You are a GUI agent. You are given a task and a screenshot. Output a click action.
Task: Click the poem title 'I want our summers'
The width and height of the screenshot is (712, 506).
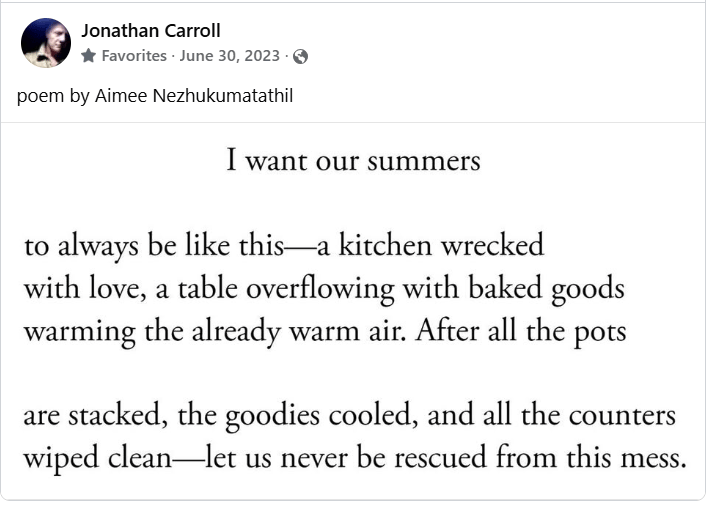(x=353, y=160)
